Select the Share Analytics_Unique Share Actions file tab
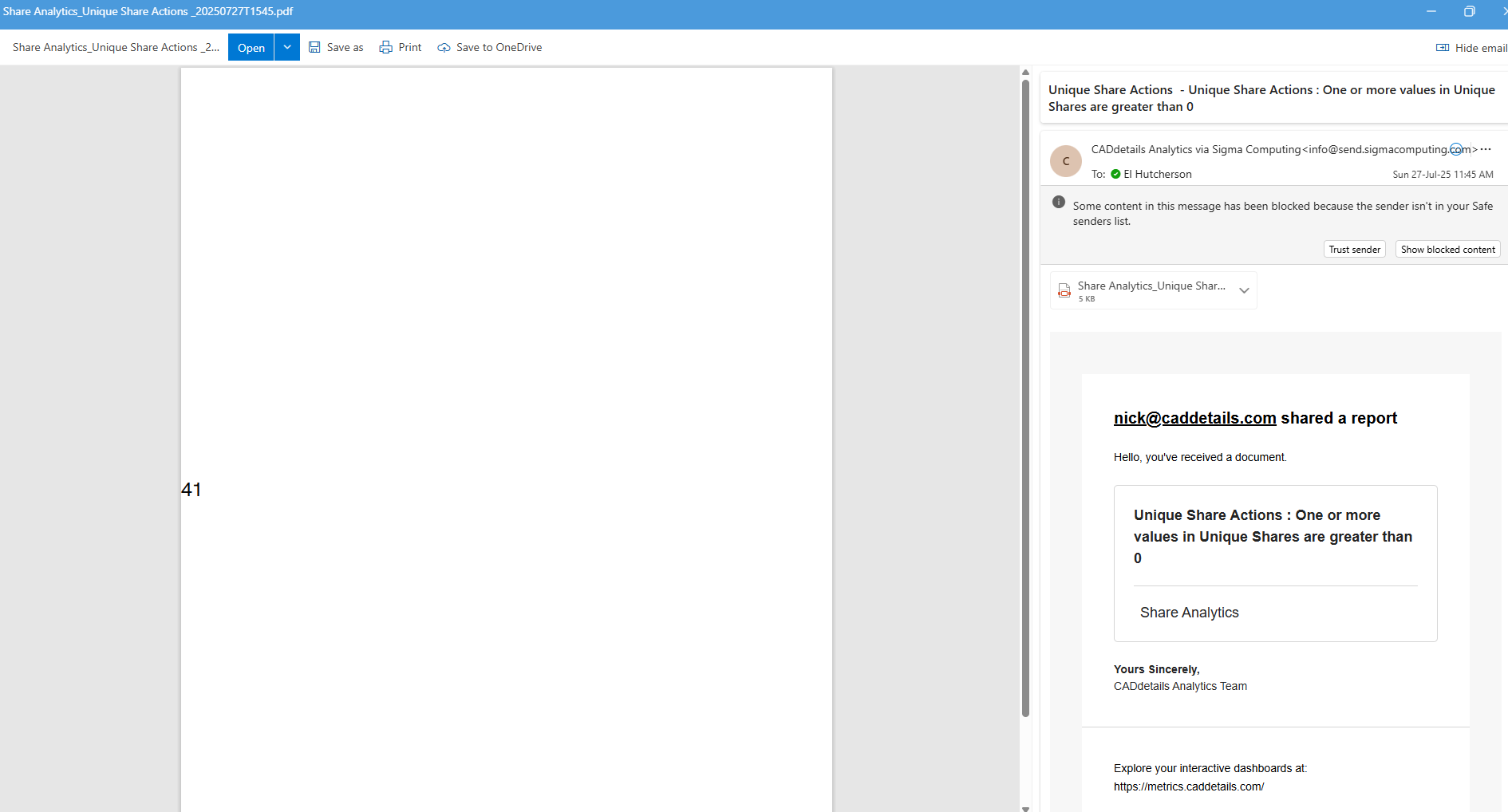This screenshot has height=812, width=1508. pos(116,47)
